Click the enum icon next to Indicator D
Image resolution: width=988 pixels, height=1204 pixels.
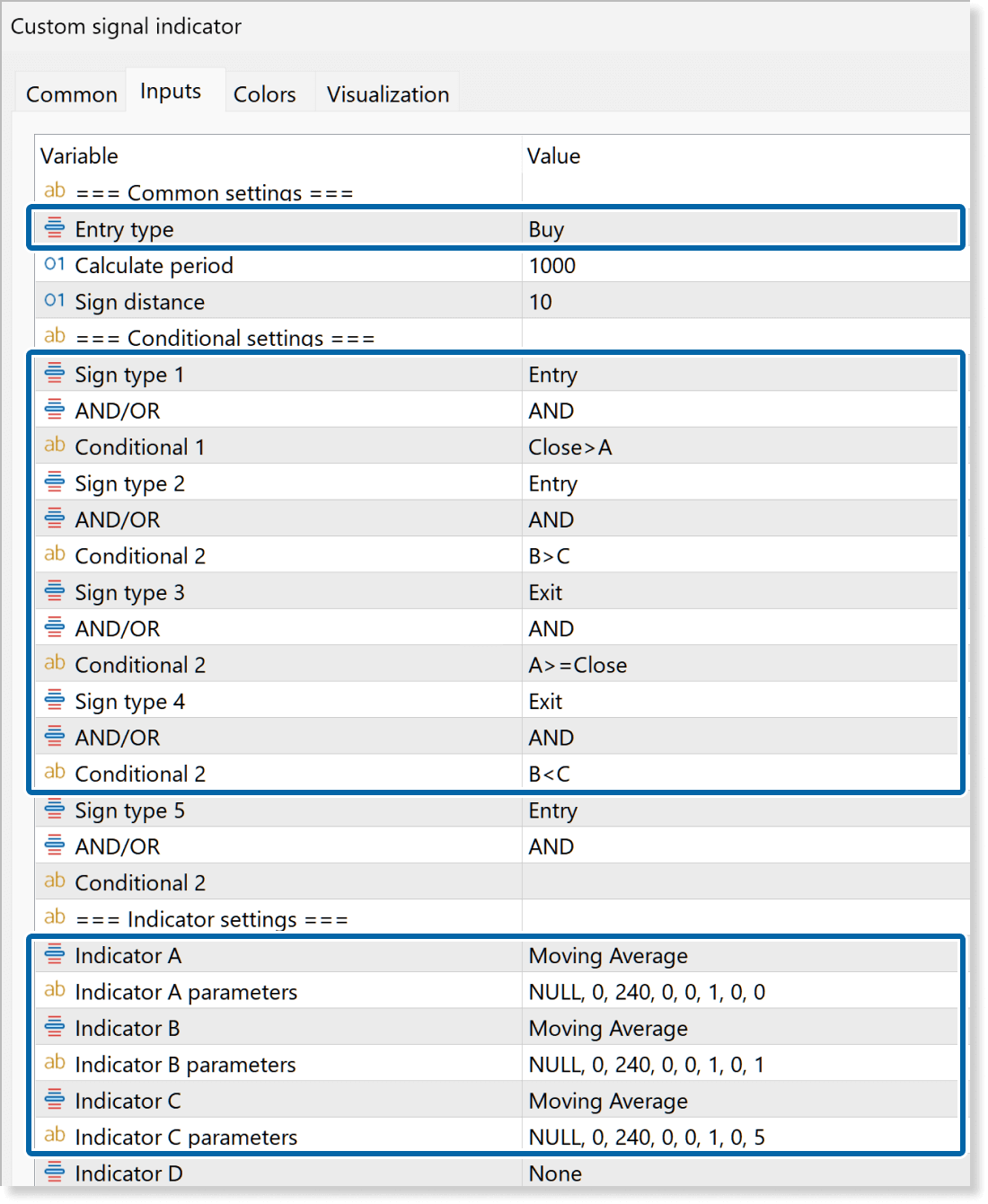[x=55, y=1172]
